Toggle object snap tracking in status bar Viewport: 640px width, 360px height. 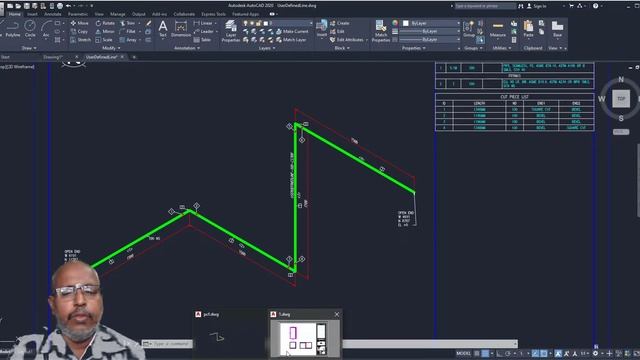(535, 353)
